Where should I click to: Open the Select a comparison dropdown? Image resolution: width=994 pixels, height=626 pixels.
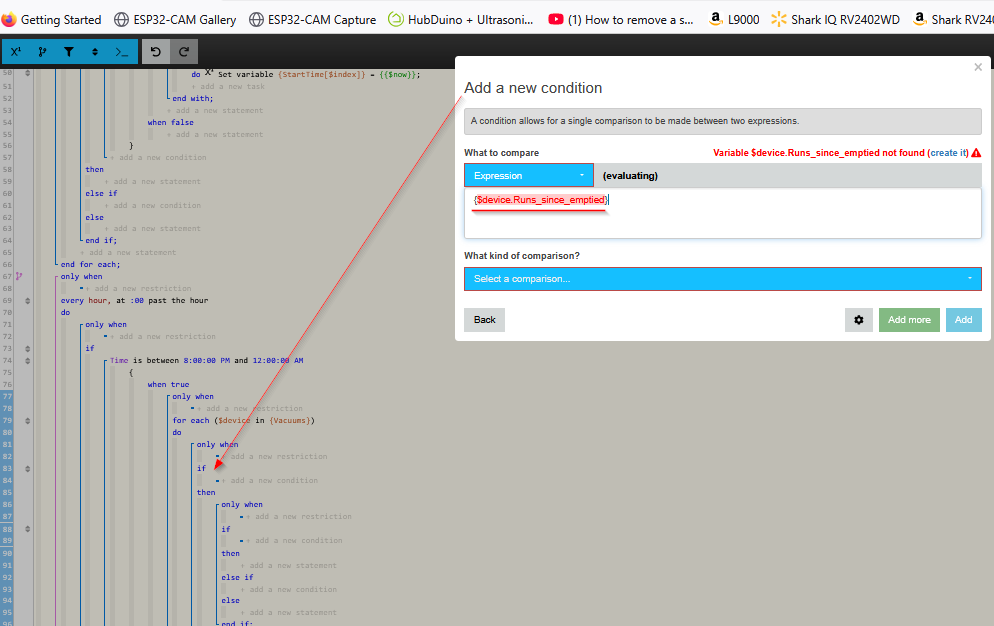pyautogui.click(x=723, y=279)
